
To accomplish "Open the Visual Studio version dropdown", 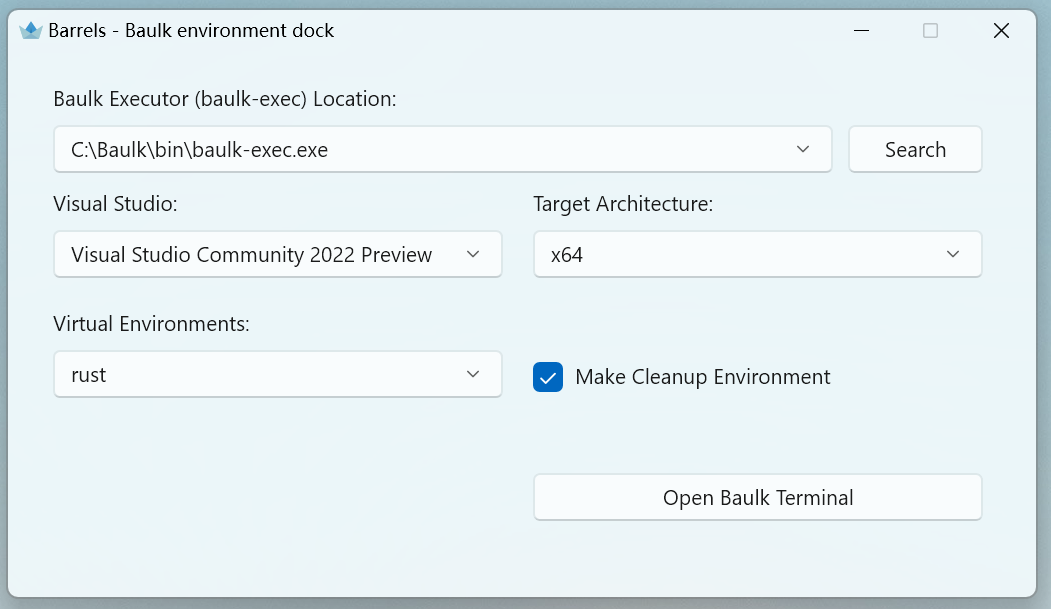I will [277, 255].
